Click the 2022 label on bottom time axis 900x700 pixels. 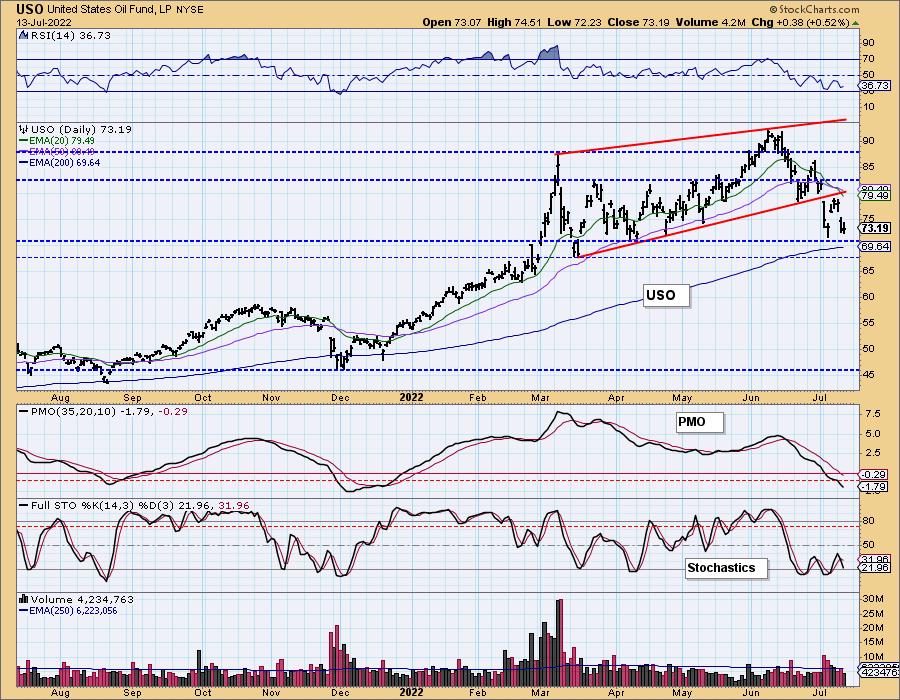(x=412, y=692)
